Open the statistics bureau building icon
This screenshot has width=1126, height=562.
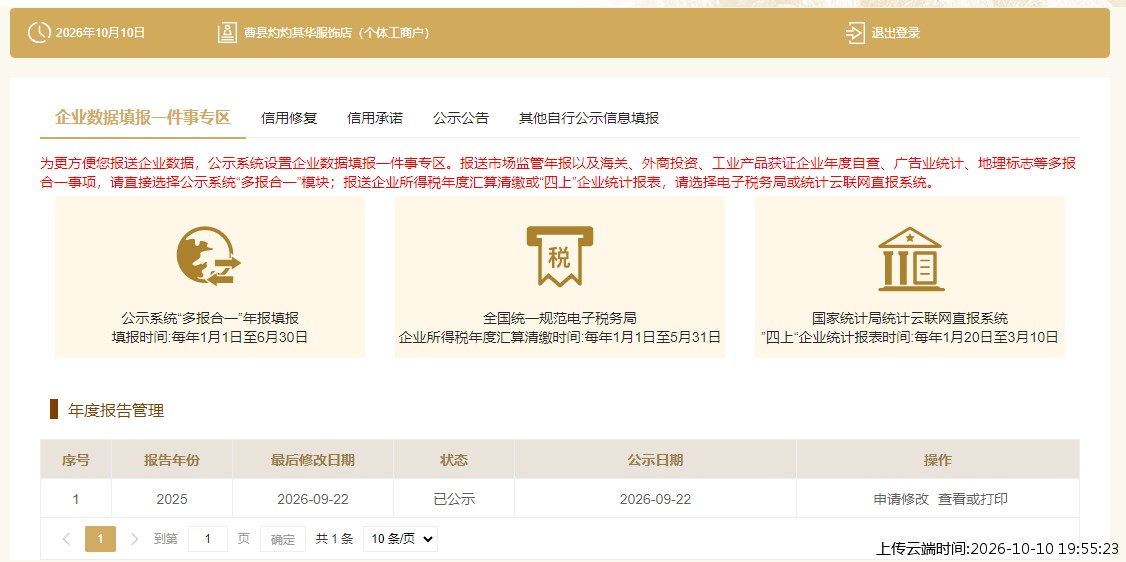point(911,258)
